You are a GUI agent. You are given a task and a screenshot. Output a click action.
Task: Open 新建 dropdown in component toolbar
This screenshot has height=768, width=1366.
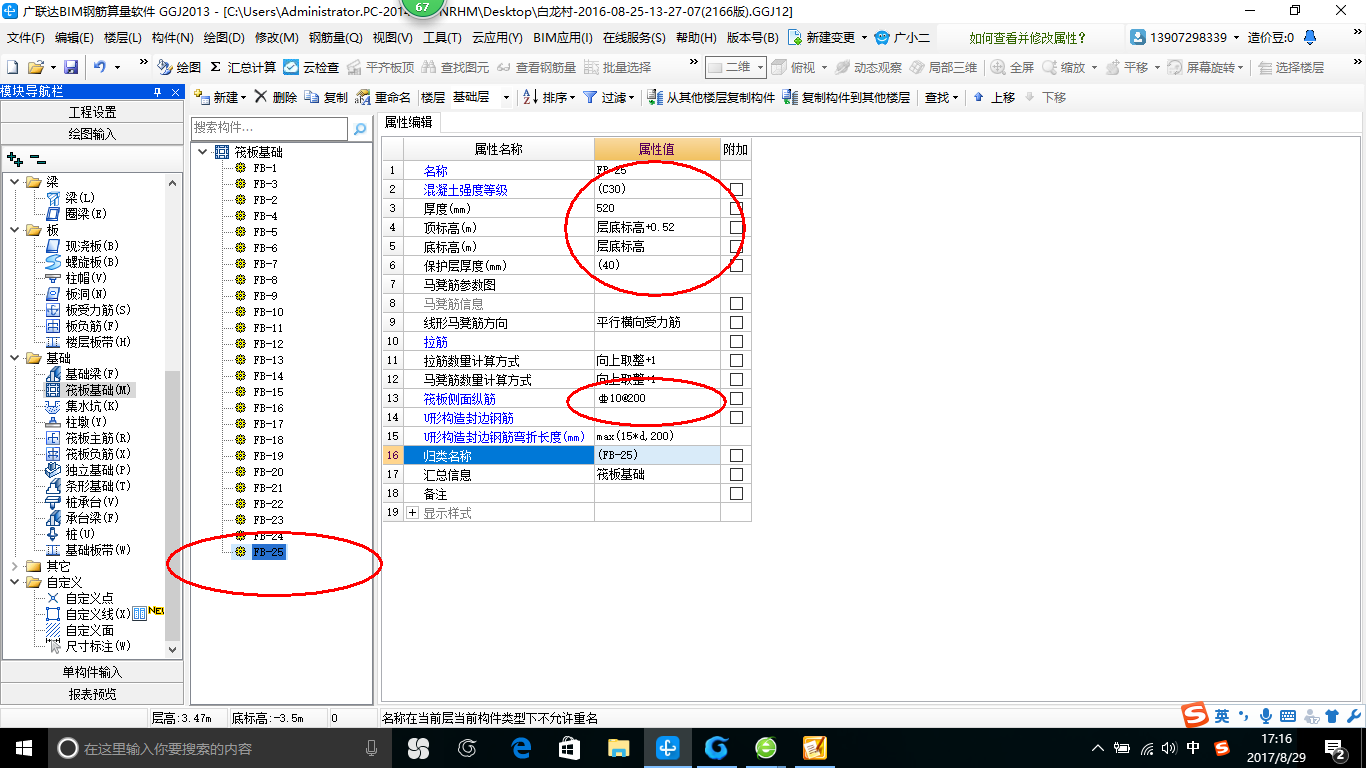pyautogui.click(x=221, y=97)
